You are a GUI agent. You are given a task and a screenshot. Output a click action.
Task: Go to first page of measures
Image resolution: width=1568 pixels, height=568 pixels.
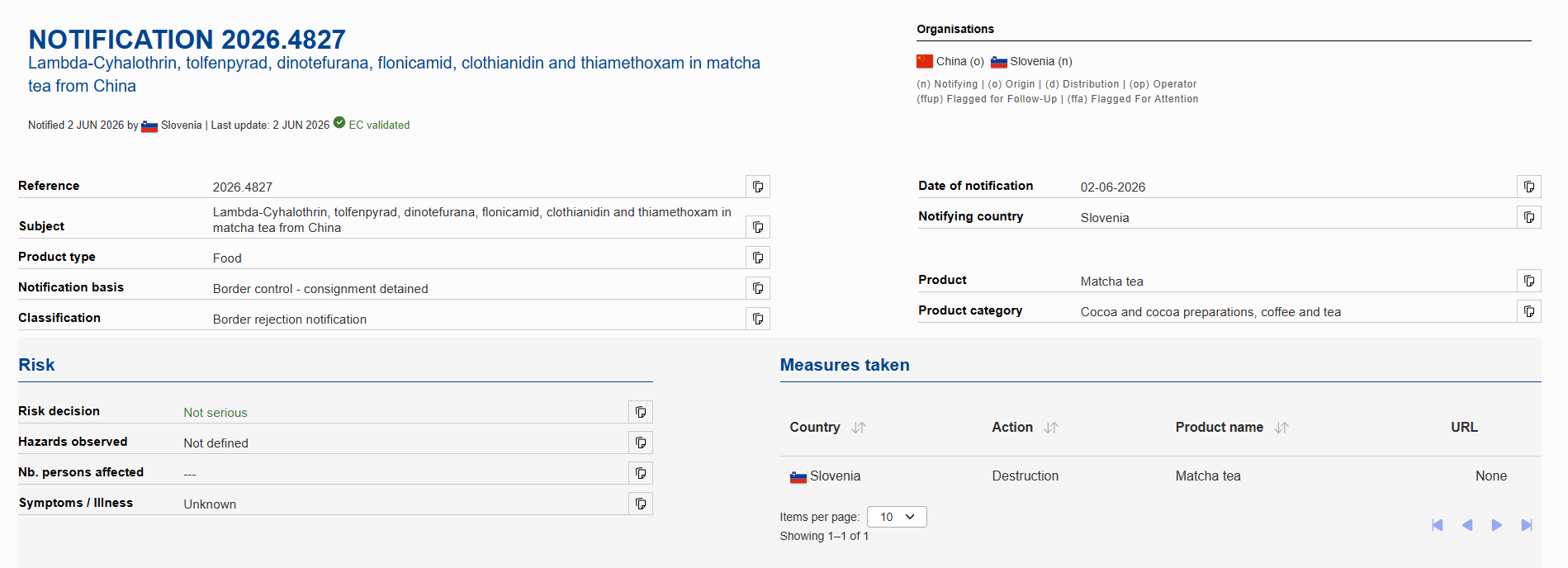point(1438,525)
